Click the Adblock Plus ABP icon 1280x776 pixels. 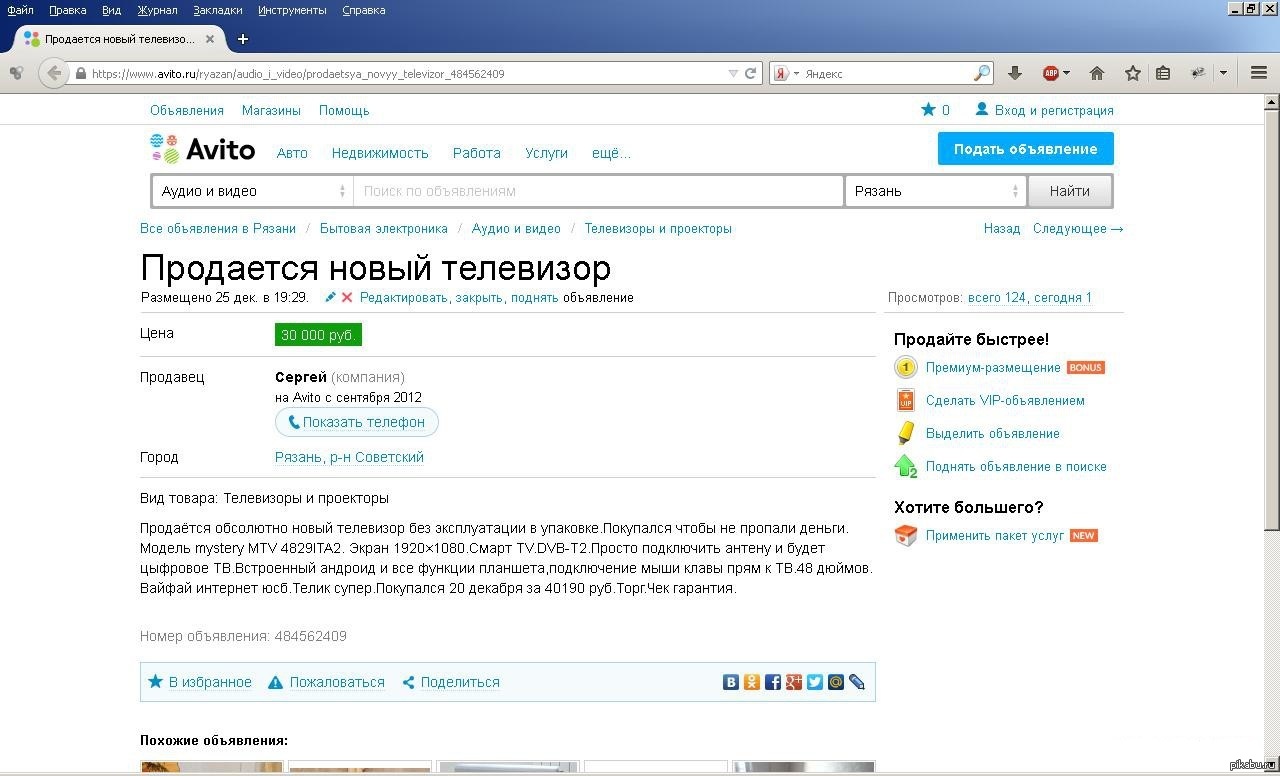(1051, 73)
